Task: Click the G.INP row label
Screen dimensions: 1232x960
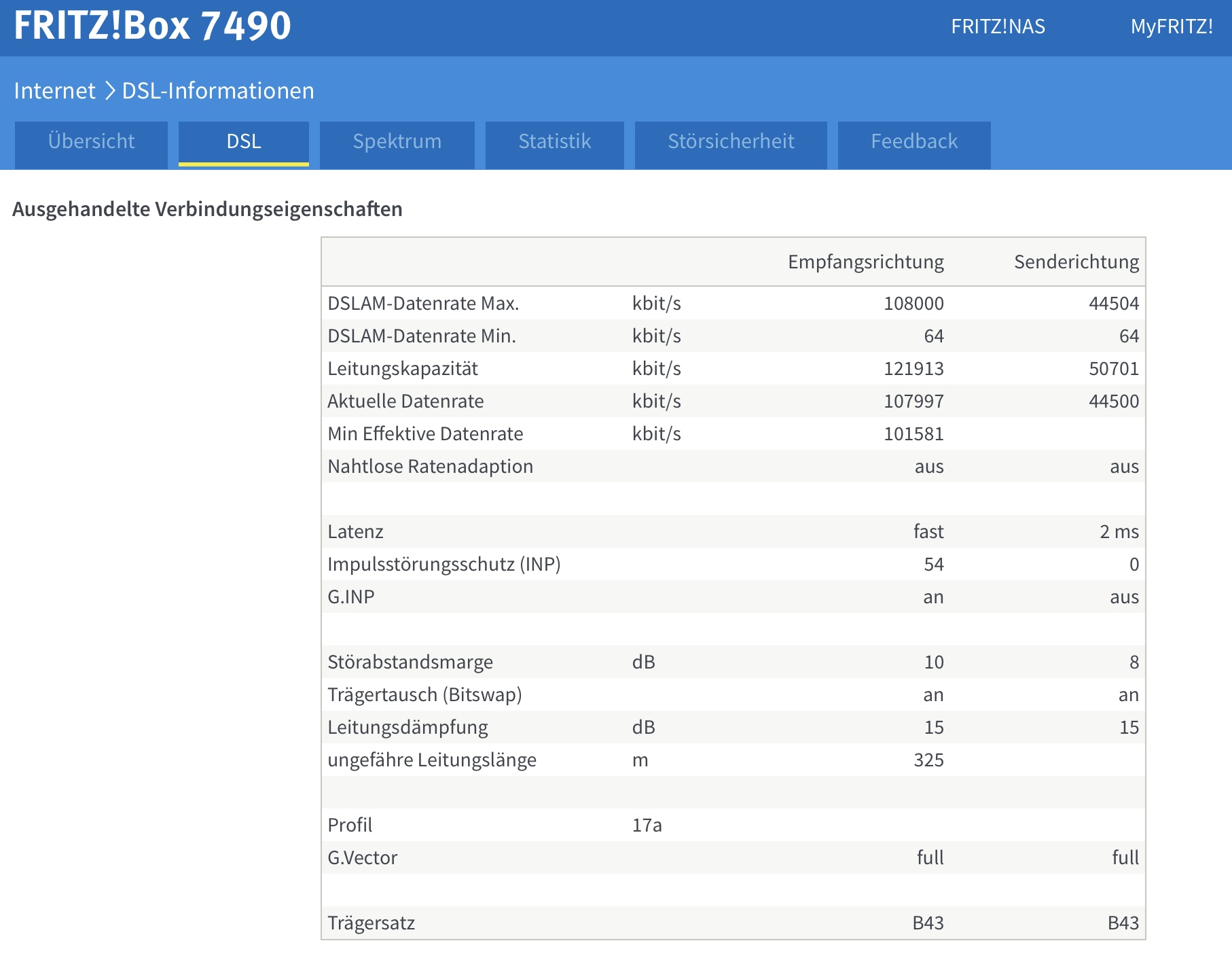Action: coord(351,597)
